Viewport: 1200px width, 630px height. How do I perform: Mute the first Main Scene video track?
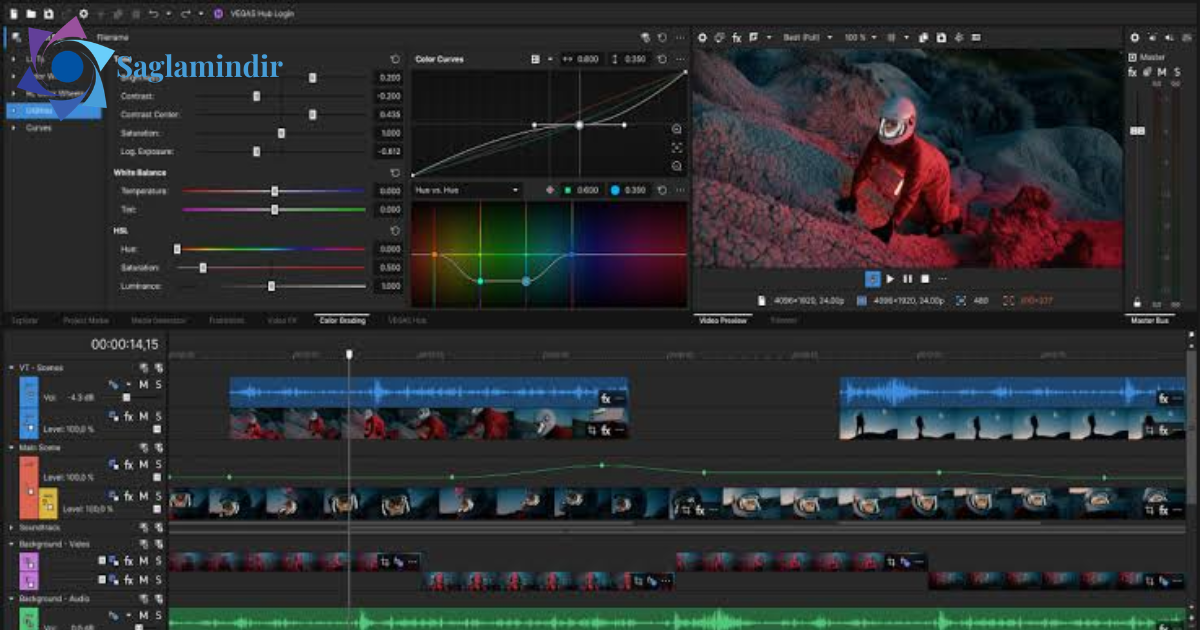click(x=143, y=464)
